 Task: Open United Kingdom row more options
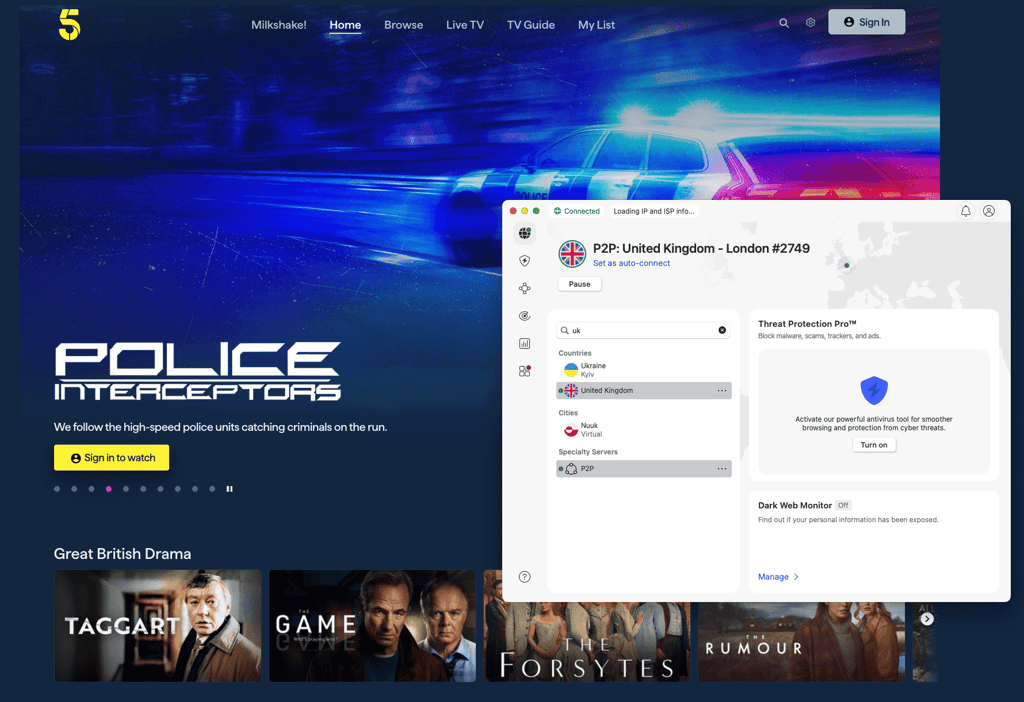(x=722, y=391)
